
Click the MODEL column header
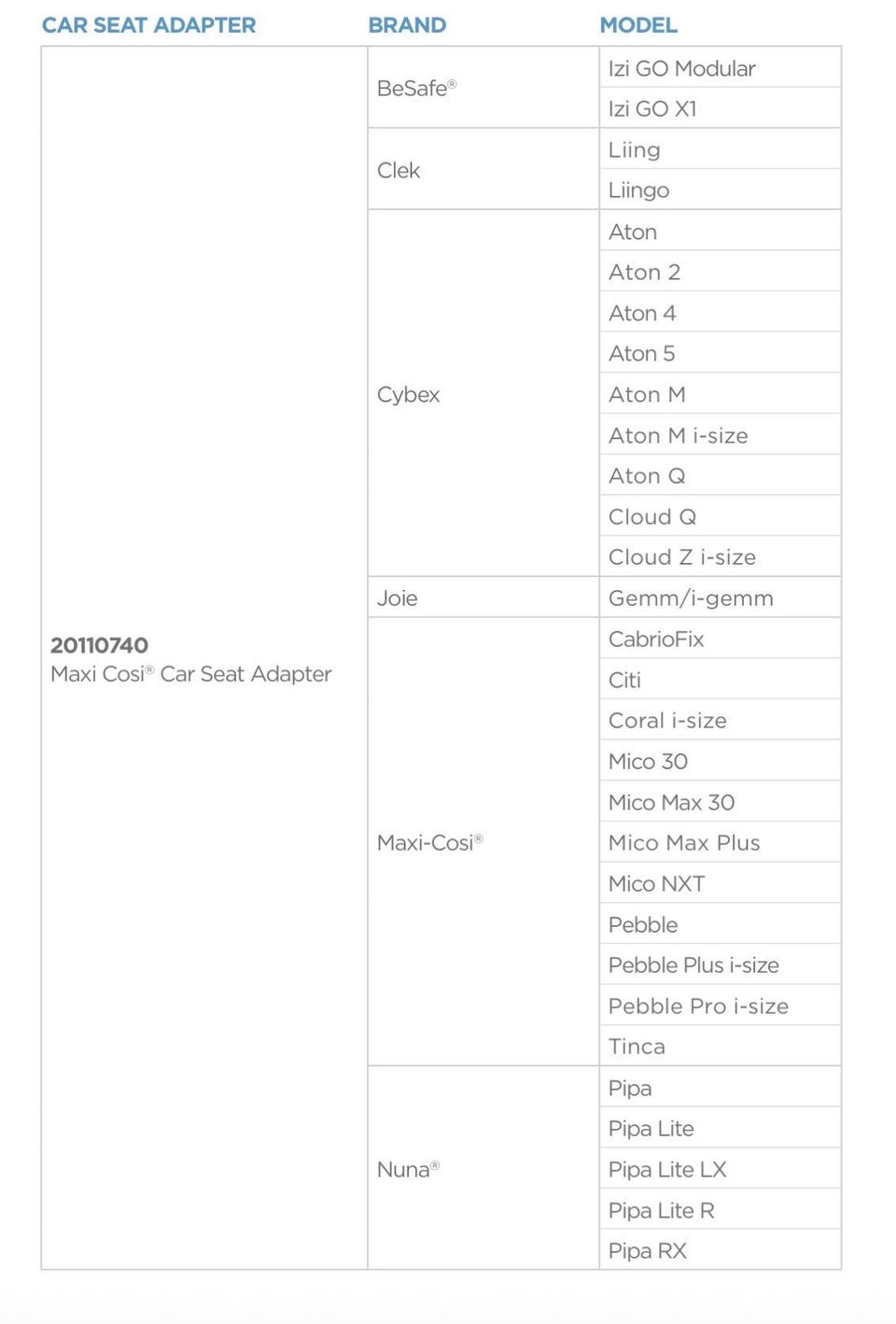(638, 25)
